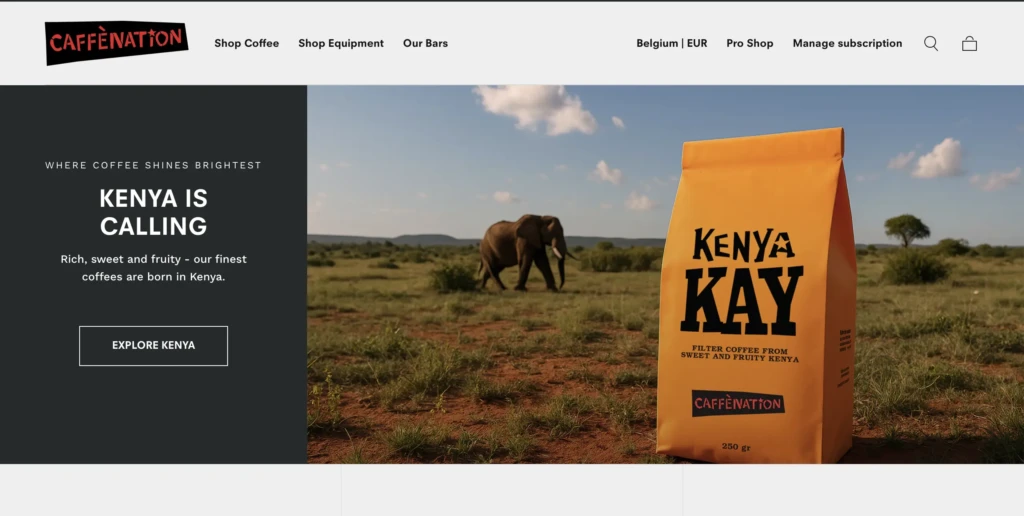
Task: Click the 'Rich, sweet and fruity' description text
Action: [153, 268]
